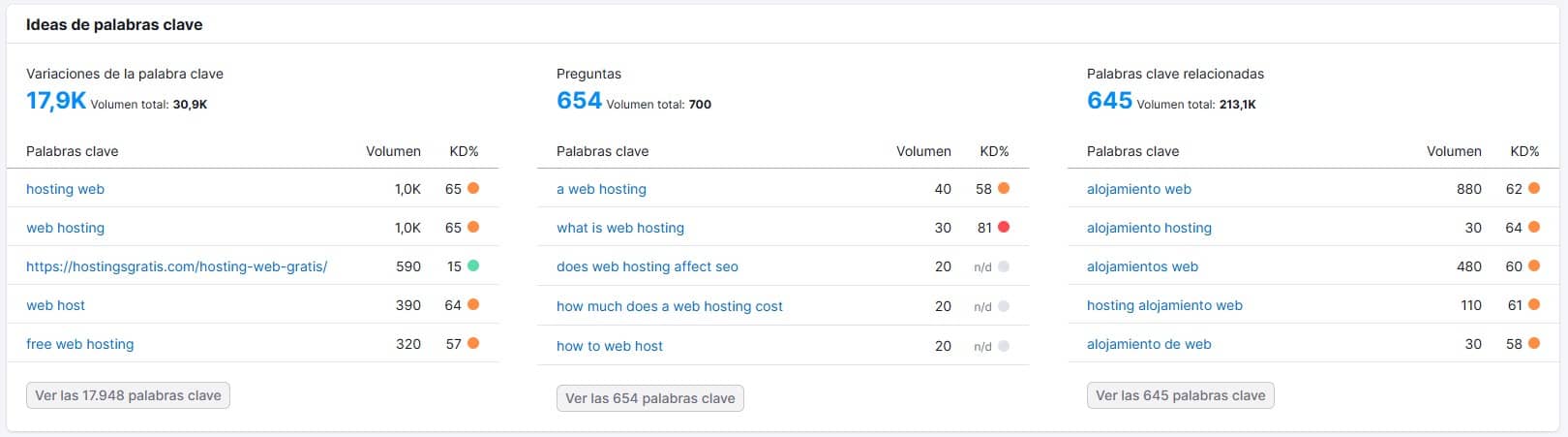The width and height of the screenshot is (1568, 437).
Task: Open the 'what is web hosting' question
Action: tap(620, 228)
